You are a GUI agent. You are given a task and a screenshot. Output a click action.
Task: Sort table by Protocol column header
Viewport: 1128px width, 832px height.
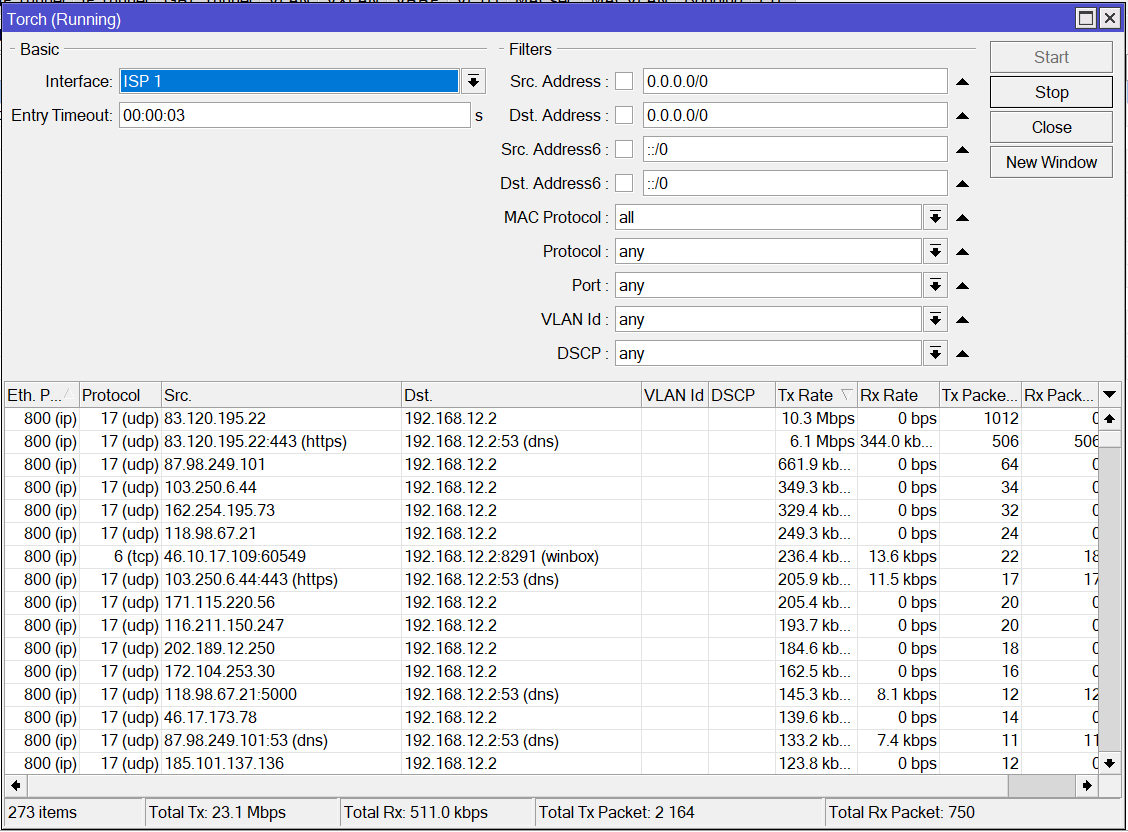118,395
